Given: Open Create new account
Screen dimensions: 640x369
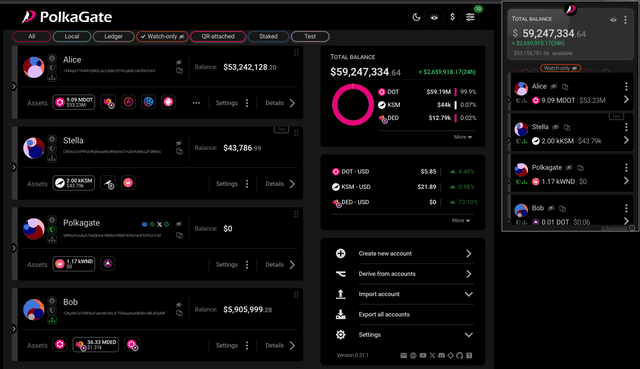Looking at the screenshot, I should (x=403, y=253).
